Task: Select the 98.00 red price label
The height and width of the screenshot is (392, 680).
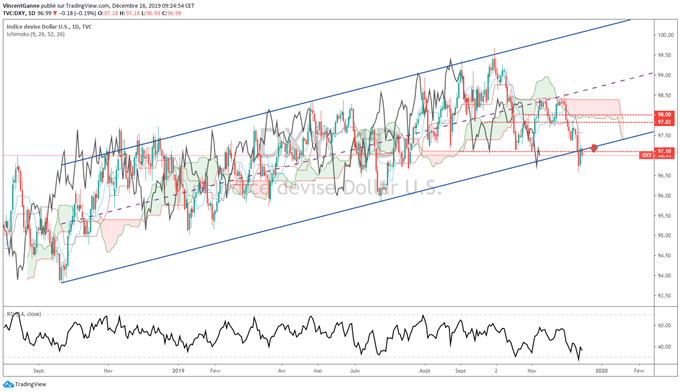Action: [664, 114]
